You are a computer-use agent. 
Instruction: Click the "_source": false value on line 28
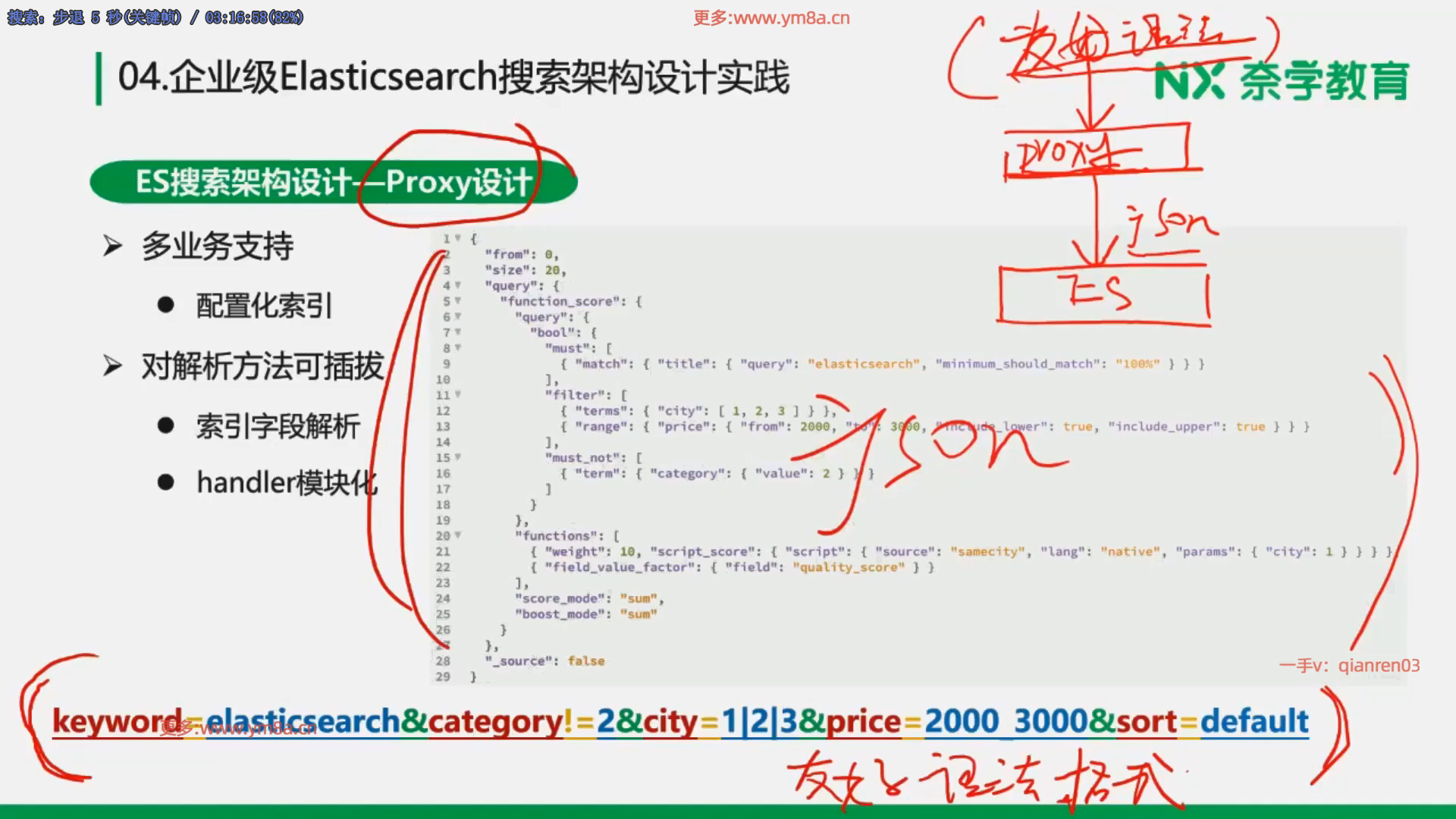click(585, 661)
